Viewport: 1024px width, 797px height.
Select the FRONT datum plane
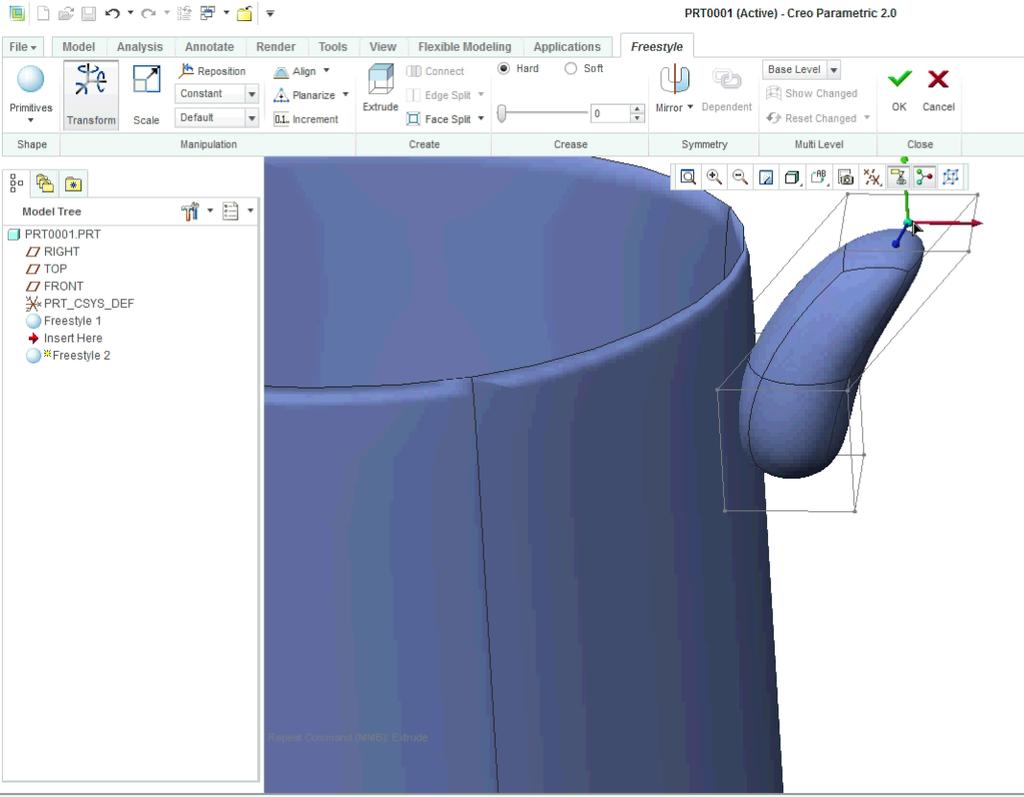point(55,286)
